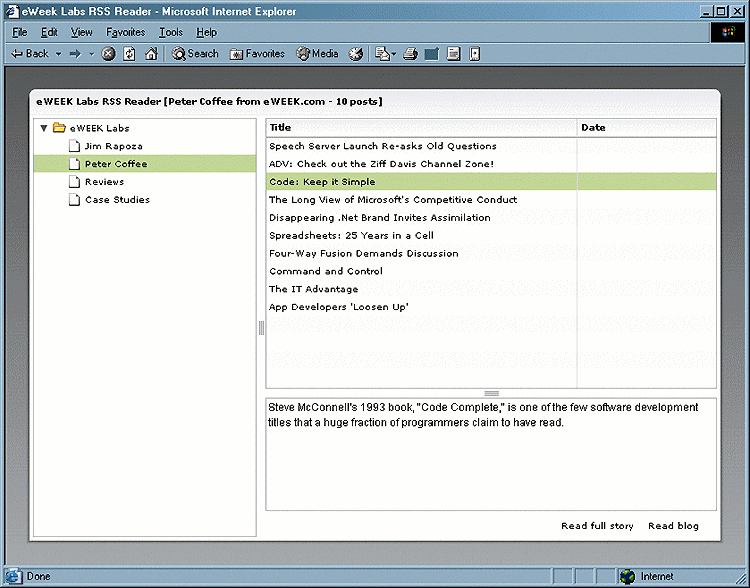Select the Peter Coffee feed

[x=144, y=164]
